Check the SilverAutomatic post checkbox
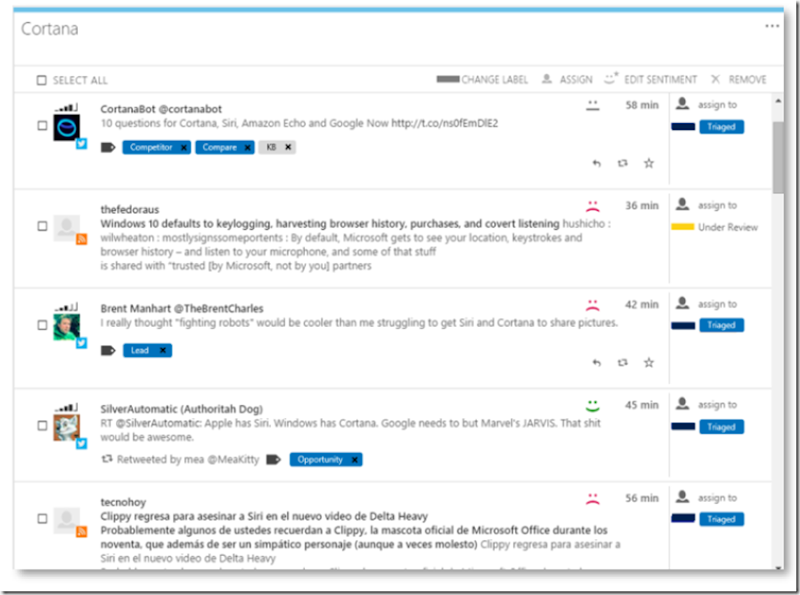This screenshot has width=800, height=595. coord(42,425)
